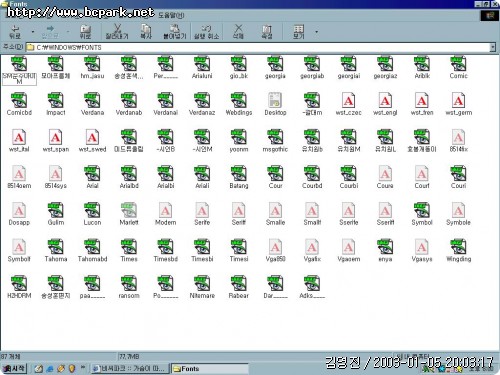Select the Tahomabd font icon
Viewport: 500px width, 375px height.
92,251
